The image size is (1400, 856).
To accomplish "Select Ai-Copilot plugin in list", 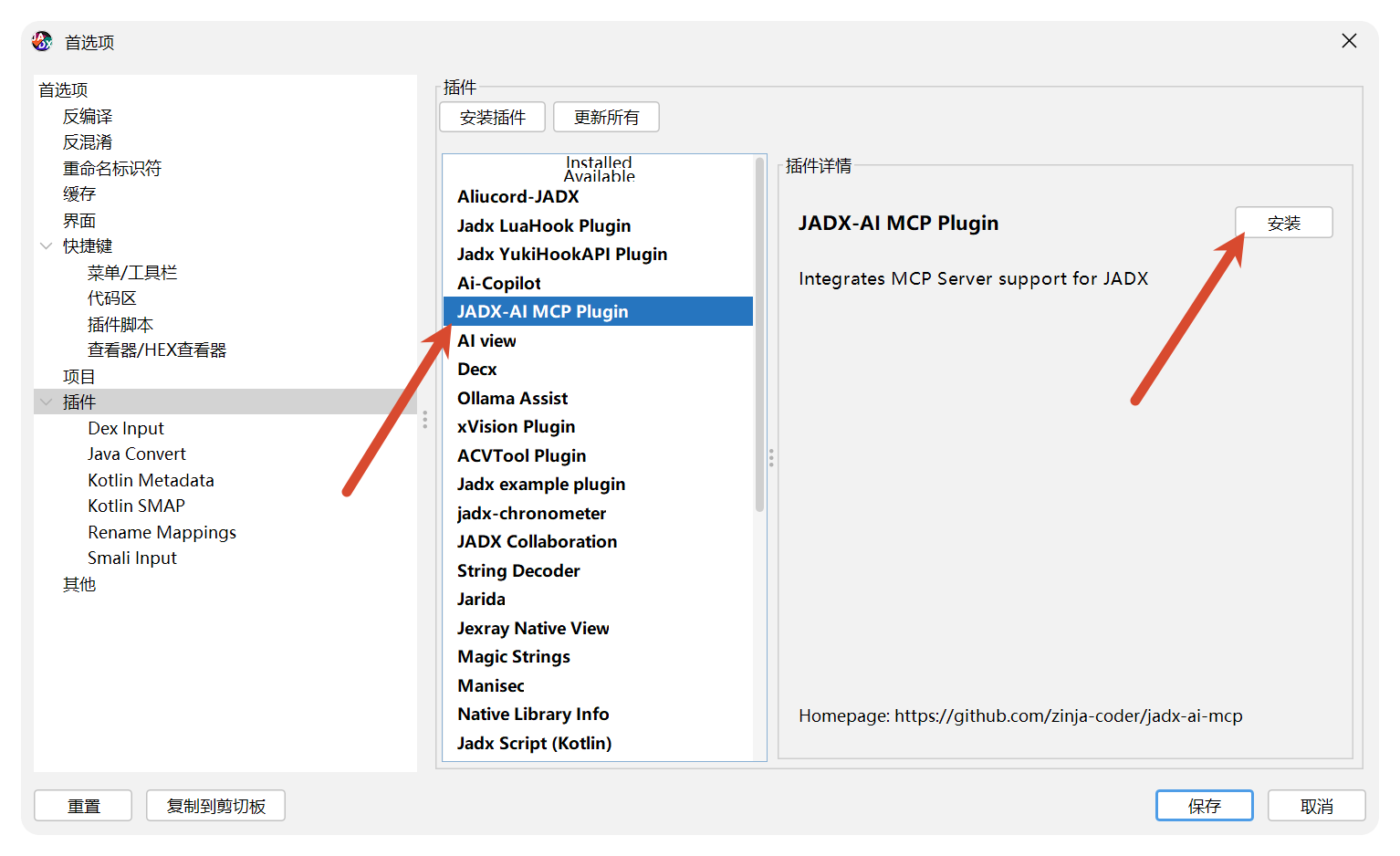I will pyautogui.click(x=598, y=284).
